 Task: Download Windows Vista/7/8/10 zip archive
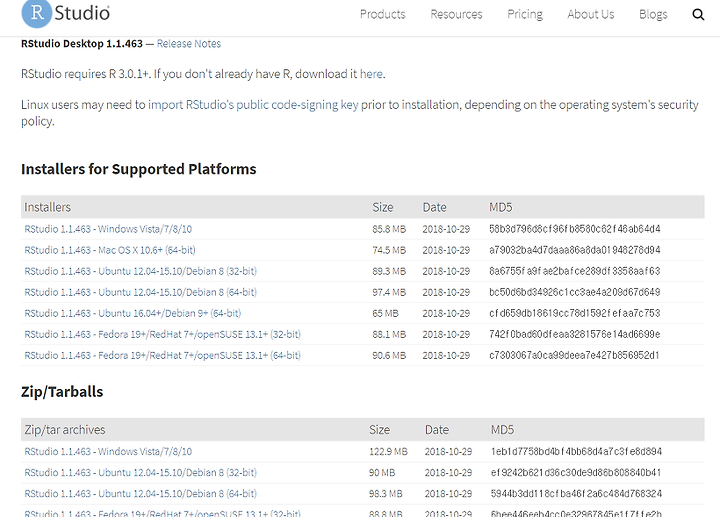coord(108,451)
